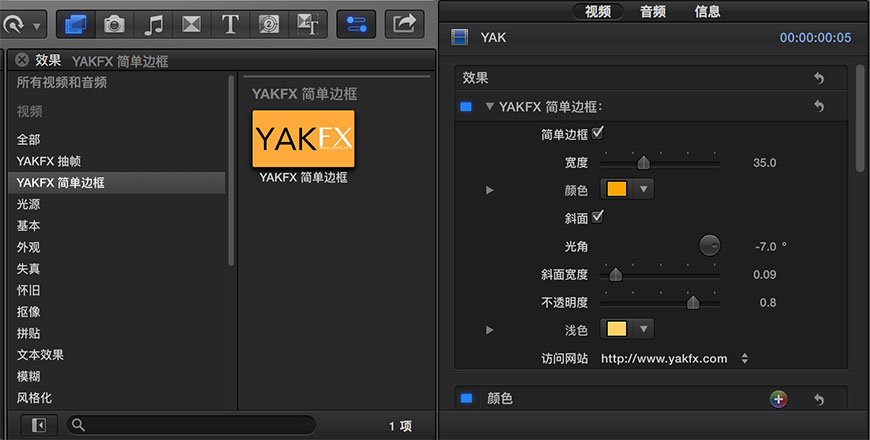Open the Themes browser icon
870x440 pixels.
click(307, 24)
